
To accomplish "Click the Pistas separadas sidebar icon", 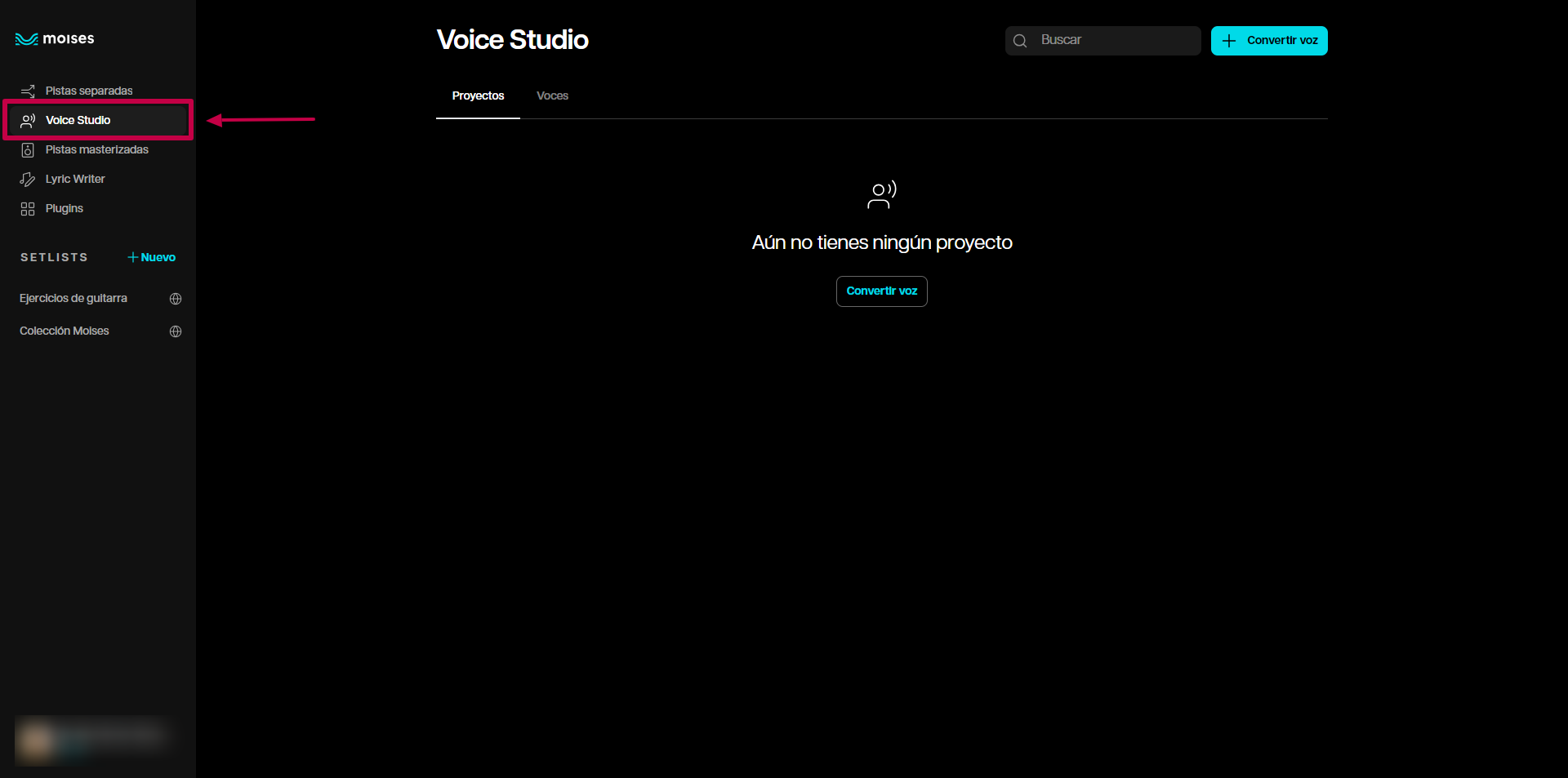I will click(28, 91).
